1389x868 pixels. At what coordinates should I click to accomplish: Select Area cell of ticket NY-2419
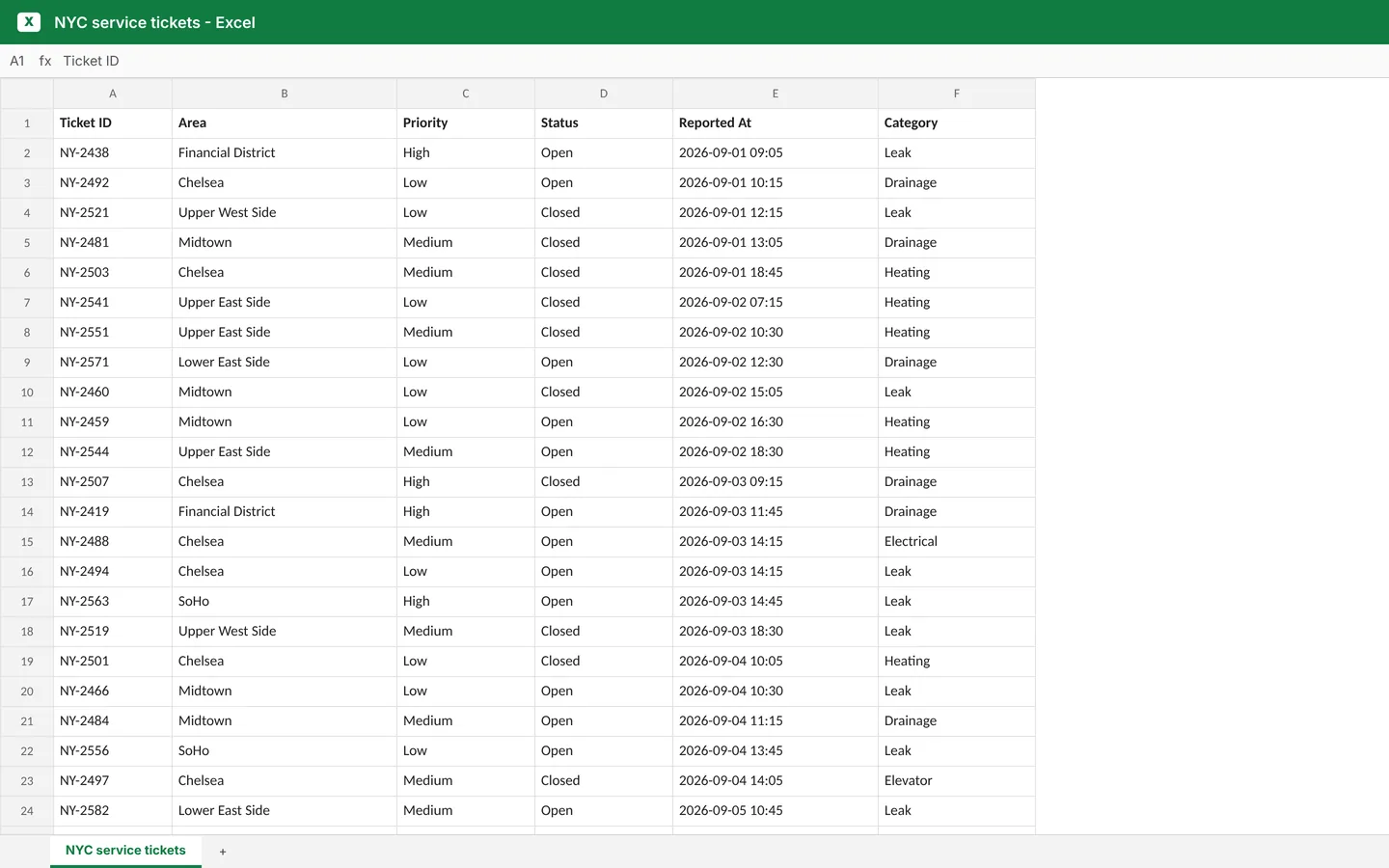click(x=285, y=512)
